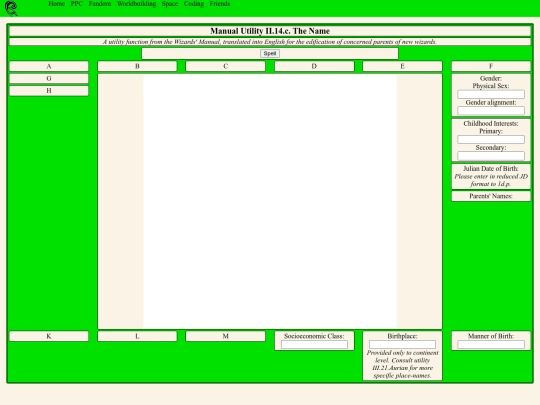This screenshot has height=405, width=540.
Task: Click the Parents' Names label
Action: click(x=491, y=196)
